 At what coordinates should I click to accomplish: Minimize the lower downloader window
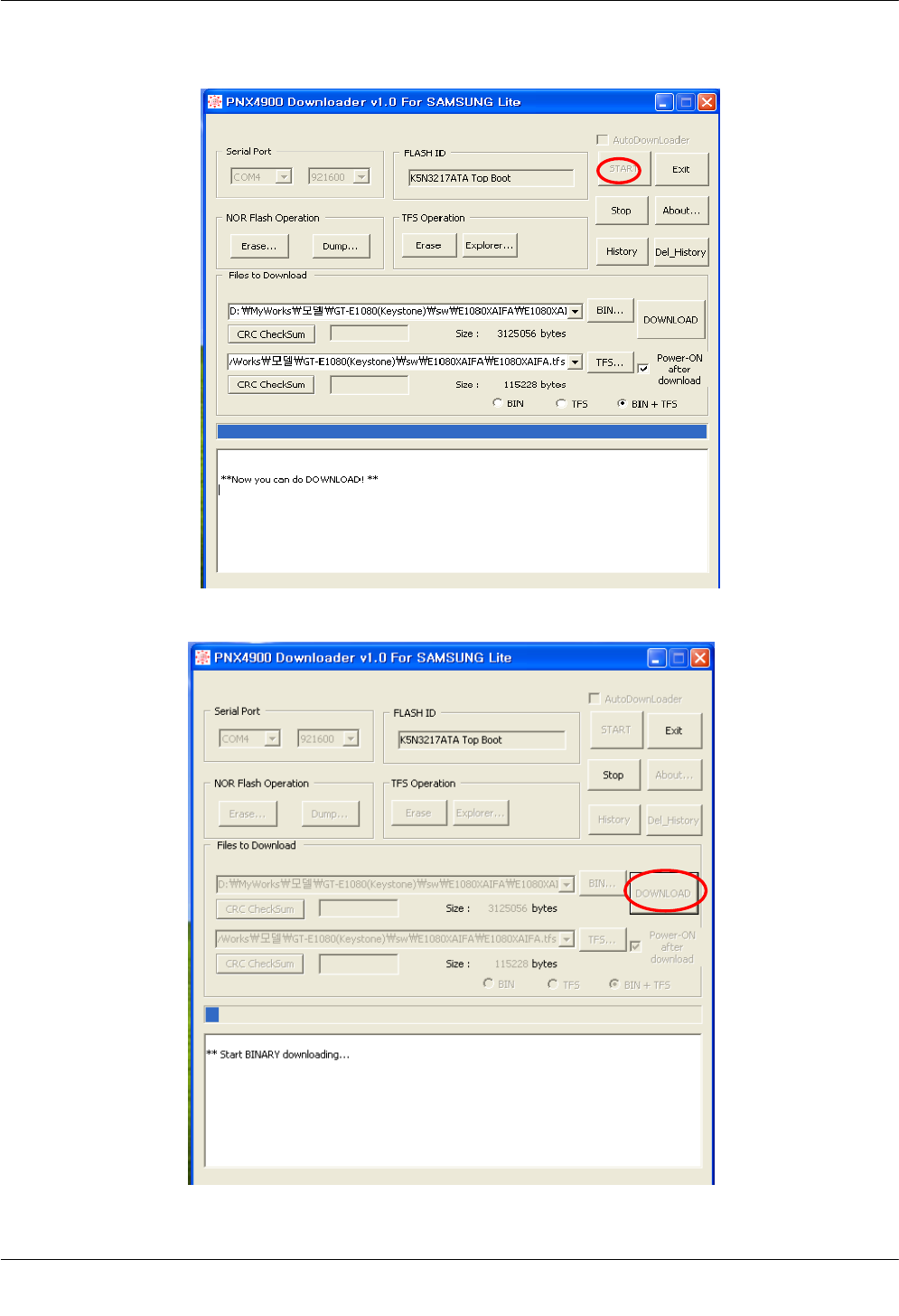click(657, 658)
